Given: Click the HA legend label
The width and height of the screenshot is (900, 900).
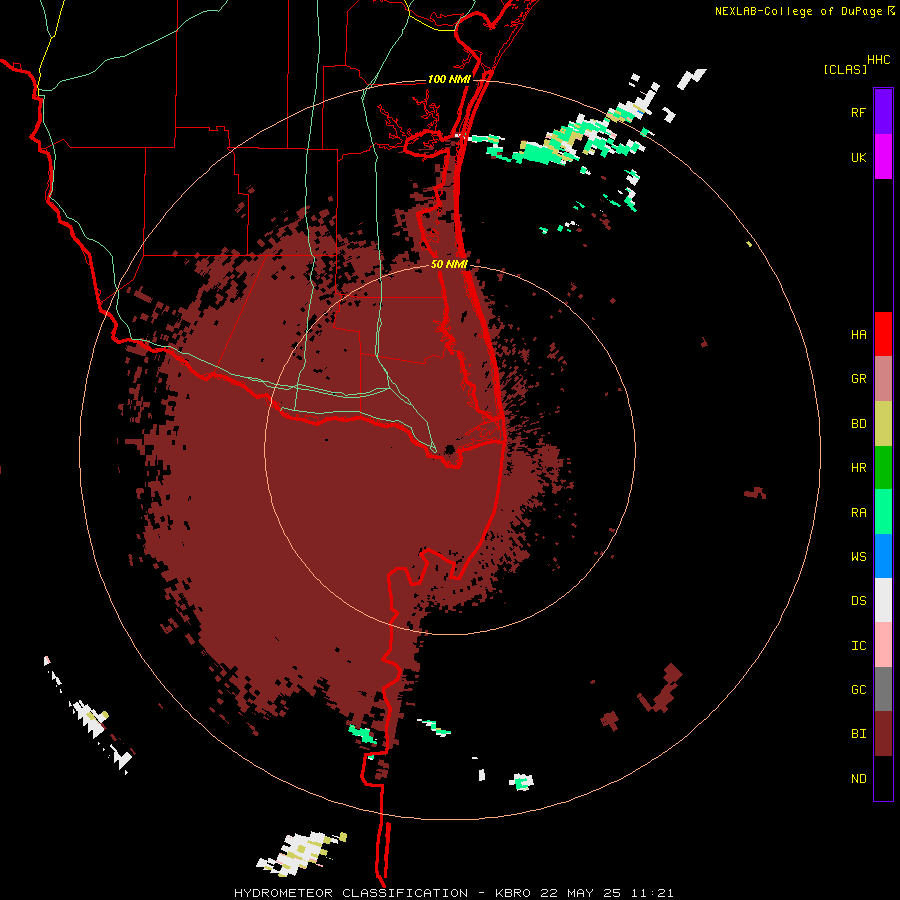Looking at the screenshot, I should tap(859, 335).
